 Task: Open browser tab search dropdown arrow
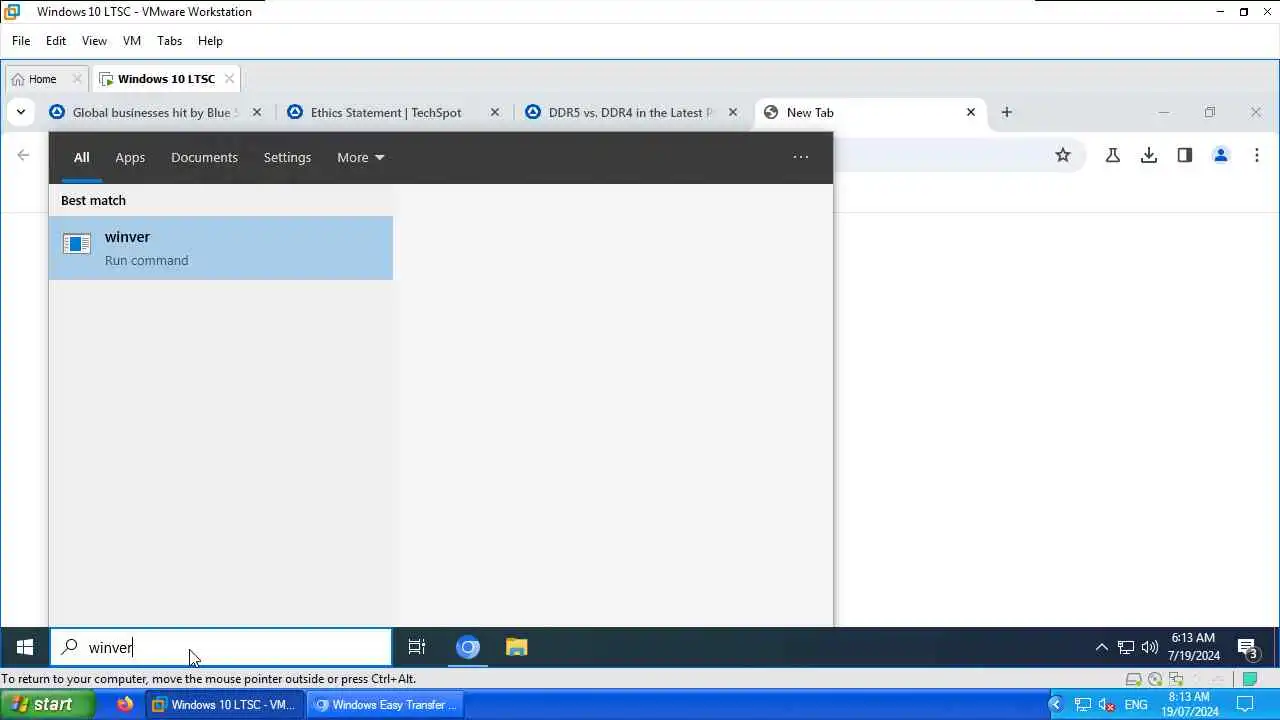(21, 112)
